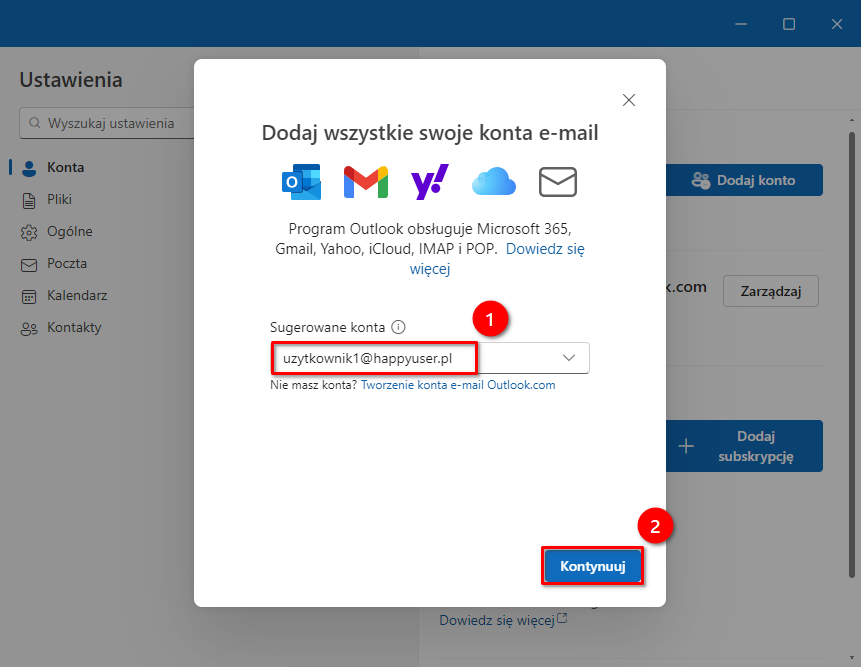Click the Konta person icon
The image size is (861, 667).
coord(29,169)
